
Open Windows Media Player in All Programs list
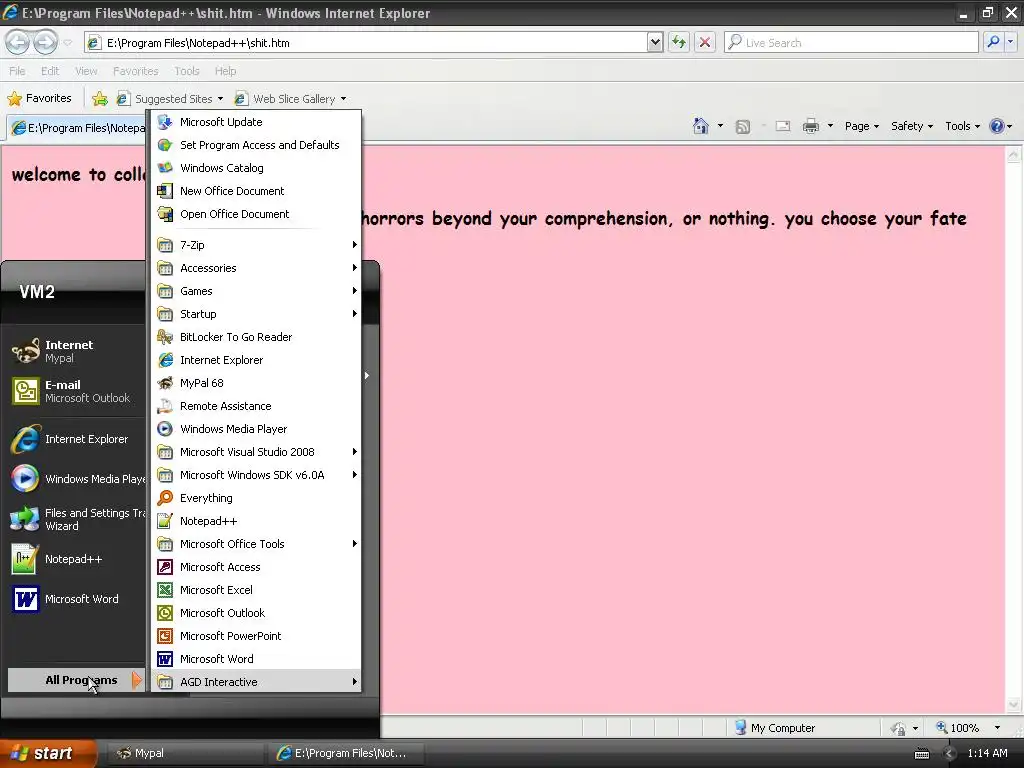point(256,429)
